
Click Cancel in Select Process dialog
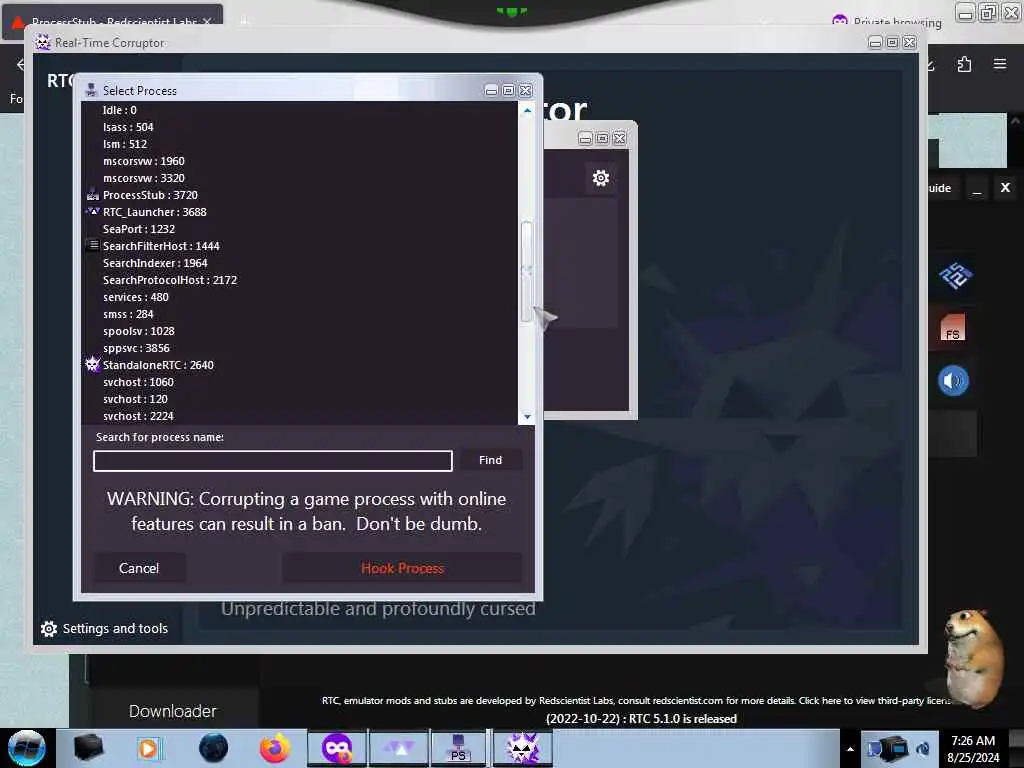(x=139, y=568)
